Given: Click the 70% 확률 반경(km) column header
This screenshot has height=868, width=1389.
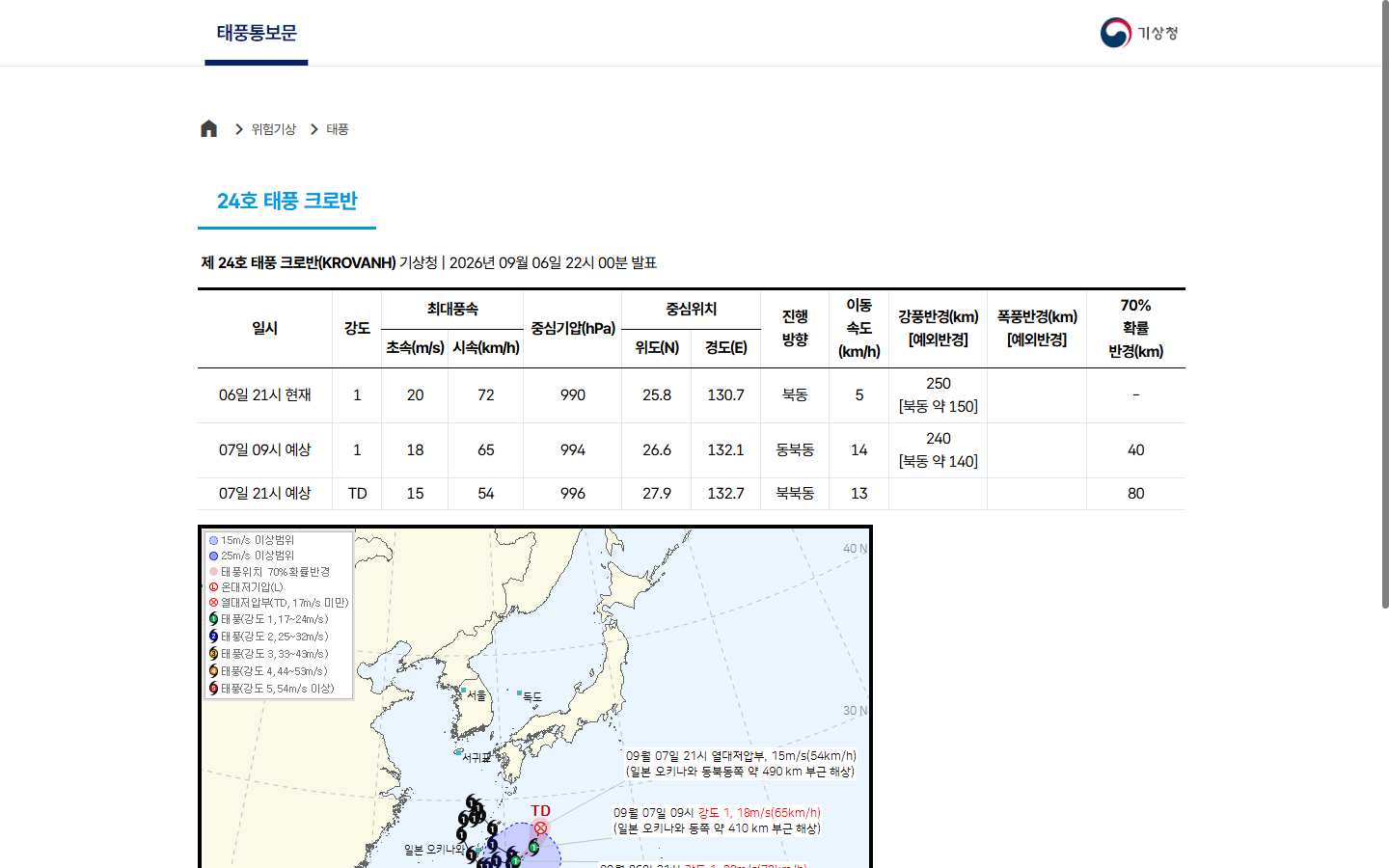Looking at the screenshot, I should pyautogui.click(x=1136, y=329).
